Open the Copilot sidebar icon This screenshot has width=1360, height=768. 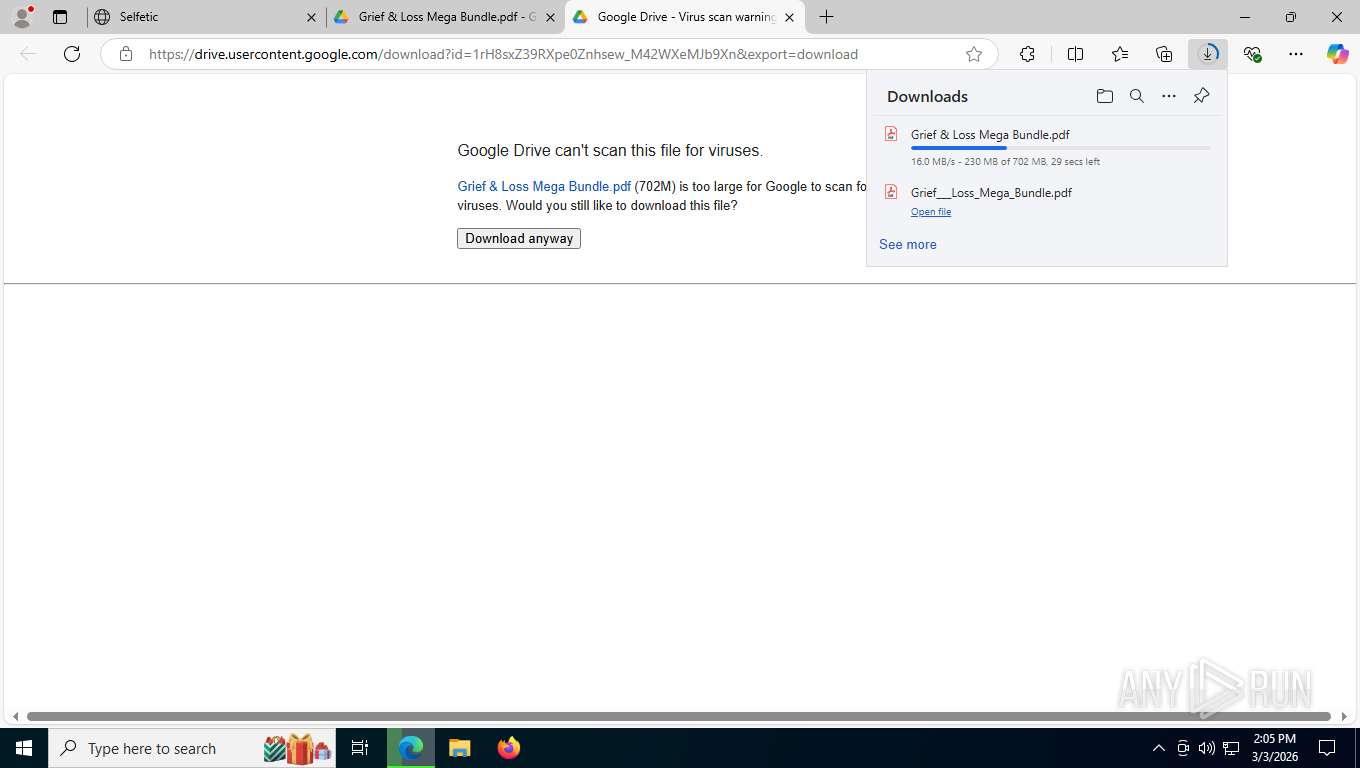1338,54
